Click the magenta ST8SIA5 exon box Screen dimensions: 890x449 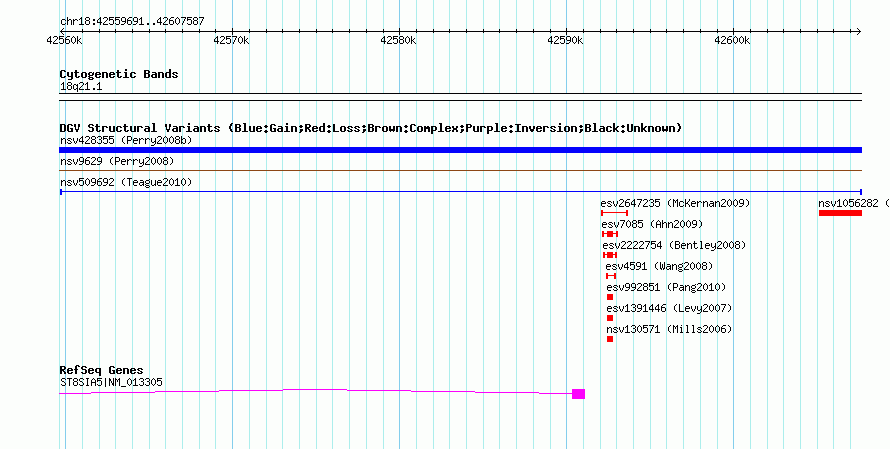coord(578,394)
